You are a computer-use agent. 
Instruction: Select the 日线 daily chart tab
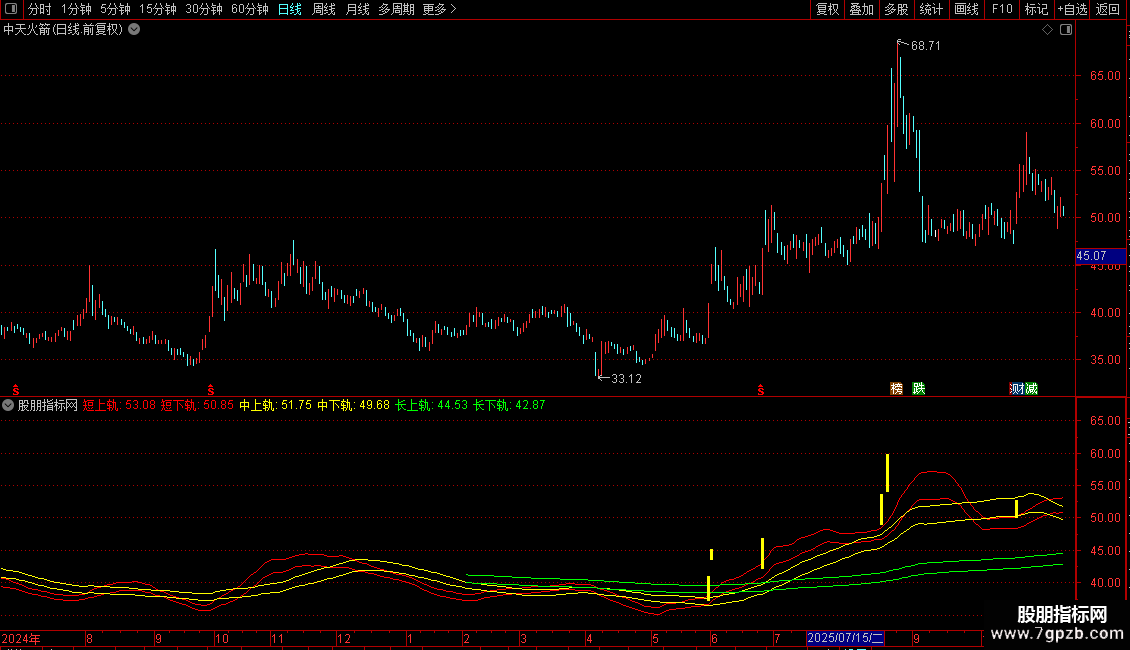point(290,9)
